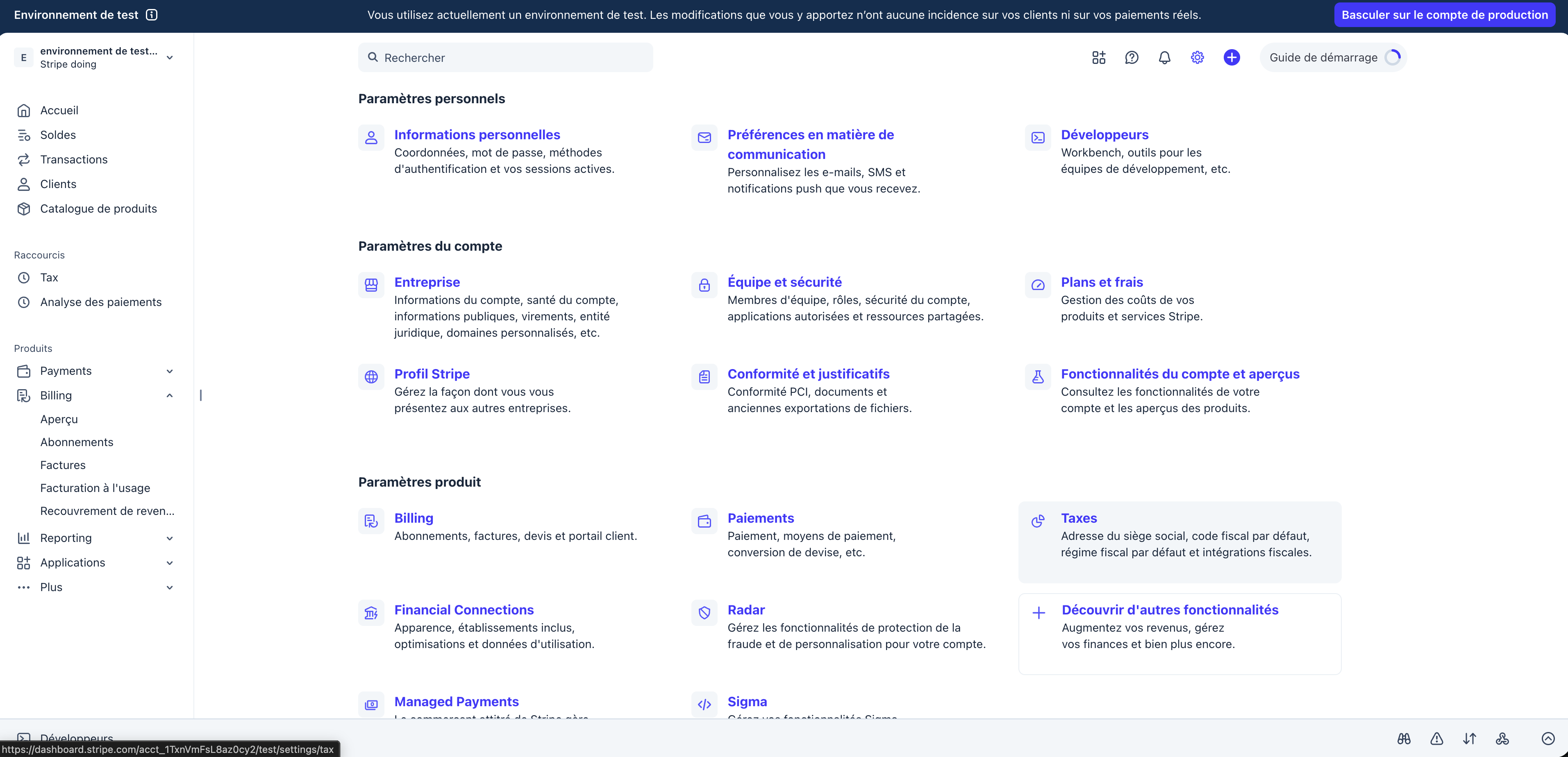Image resolution: width=1568 pixels, height=757 pixels.
Task: Click the communication preferences envelope icon
Action: pos(704,138)
